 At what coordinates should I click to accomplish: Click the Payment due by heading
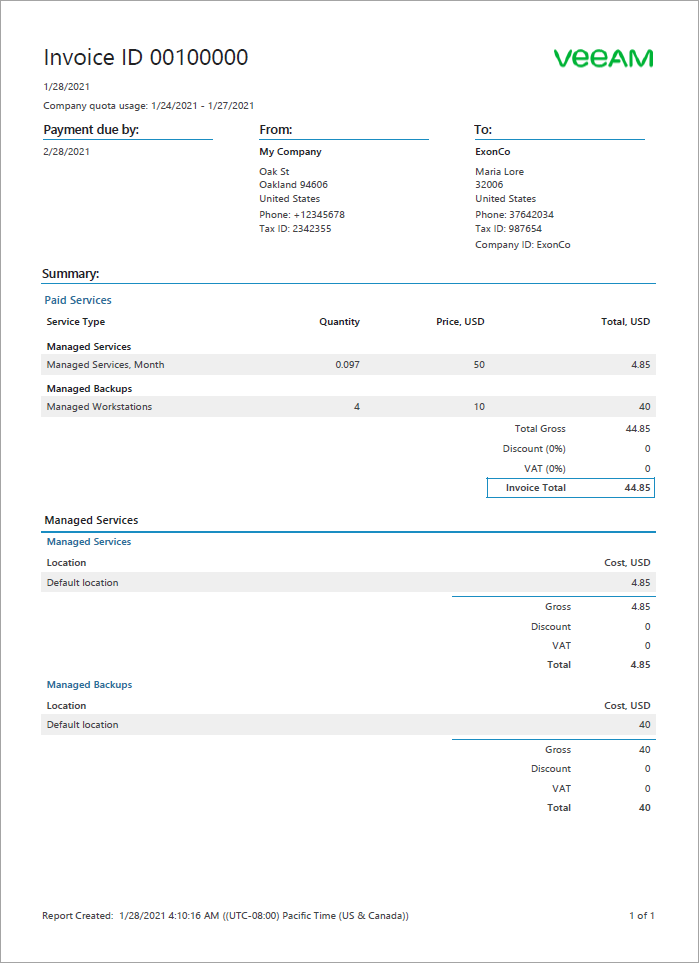click(91, 130)
